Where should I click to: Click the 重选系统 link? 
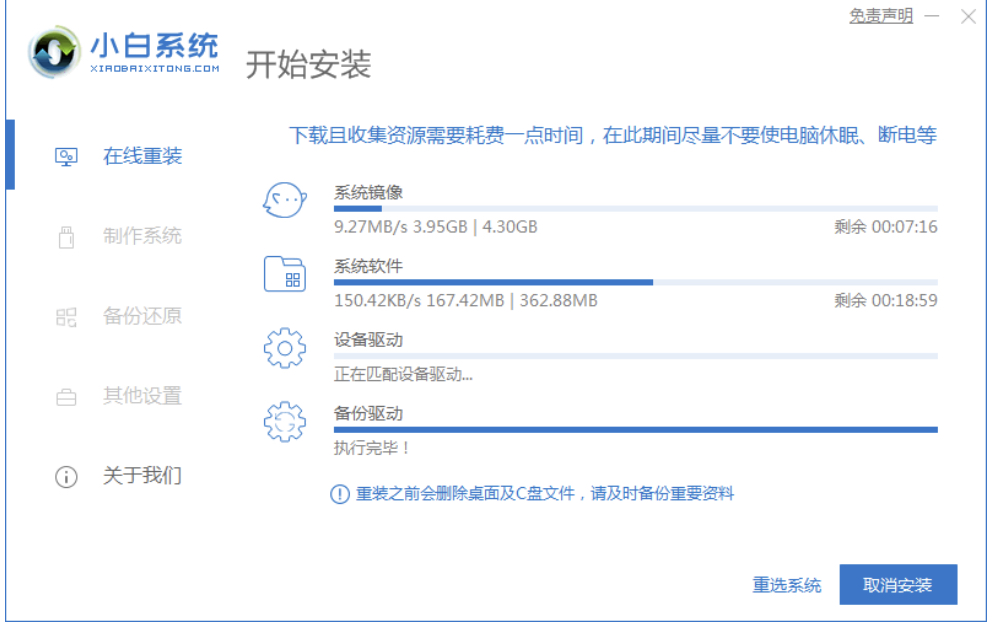tap(787, 585)
